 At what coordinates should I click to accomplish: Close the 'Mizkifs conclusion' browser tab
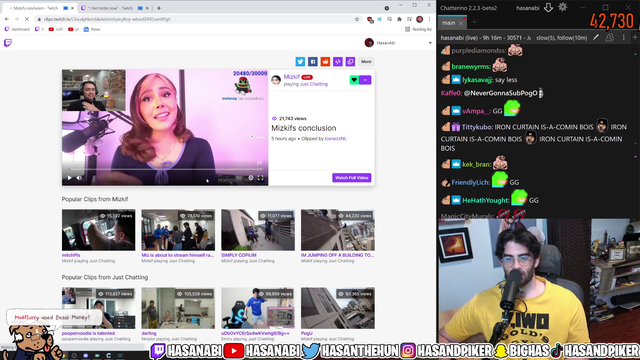[x=73, y=8]
